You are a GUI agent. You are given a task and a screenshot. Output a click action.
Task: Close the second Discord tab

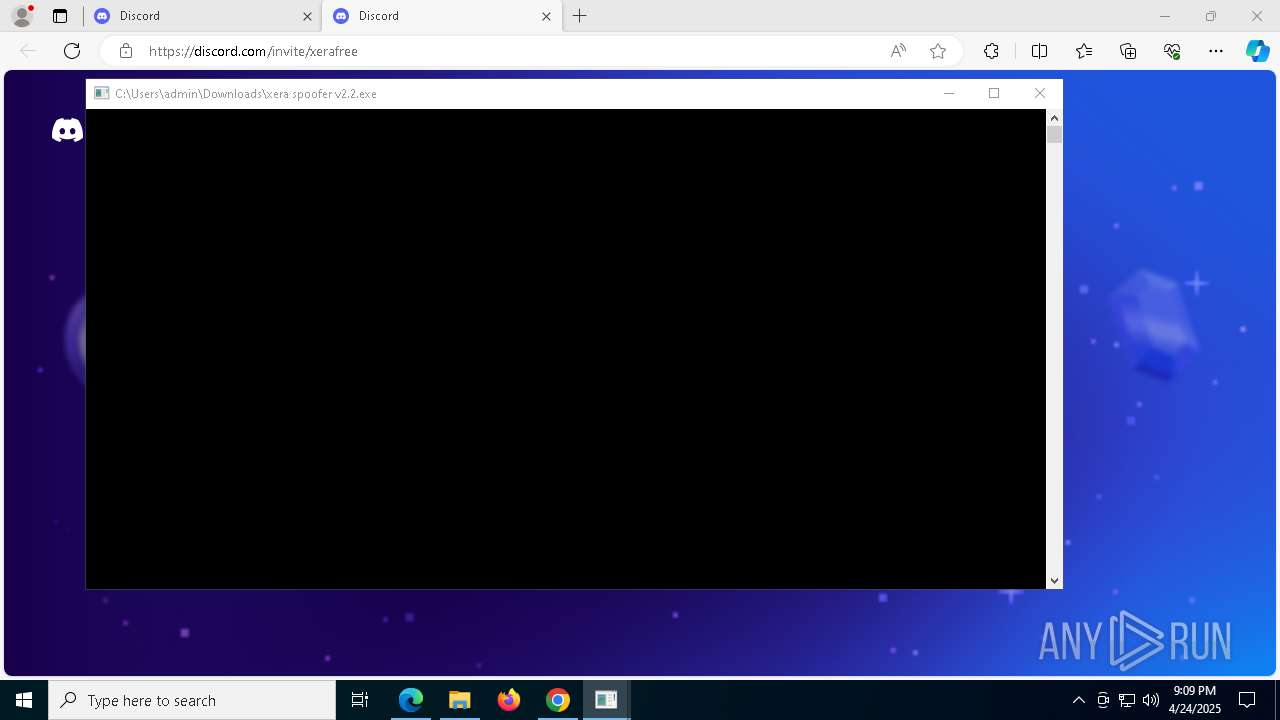(546, 16)
